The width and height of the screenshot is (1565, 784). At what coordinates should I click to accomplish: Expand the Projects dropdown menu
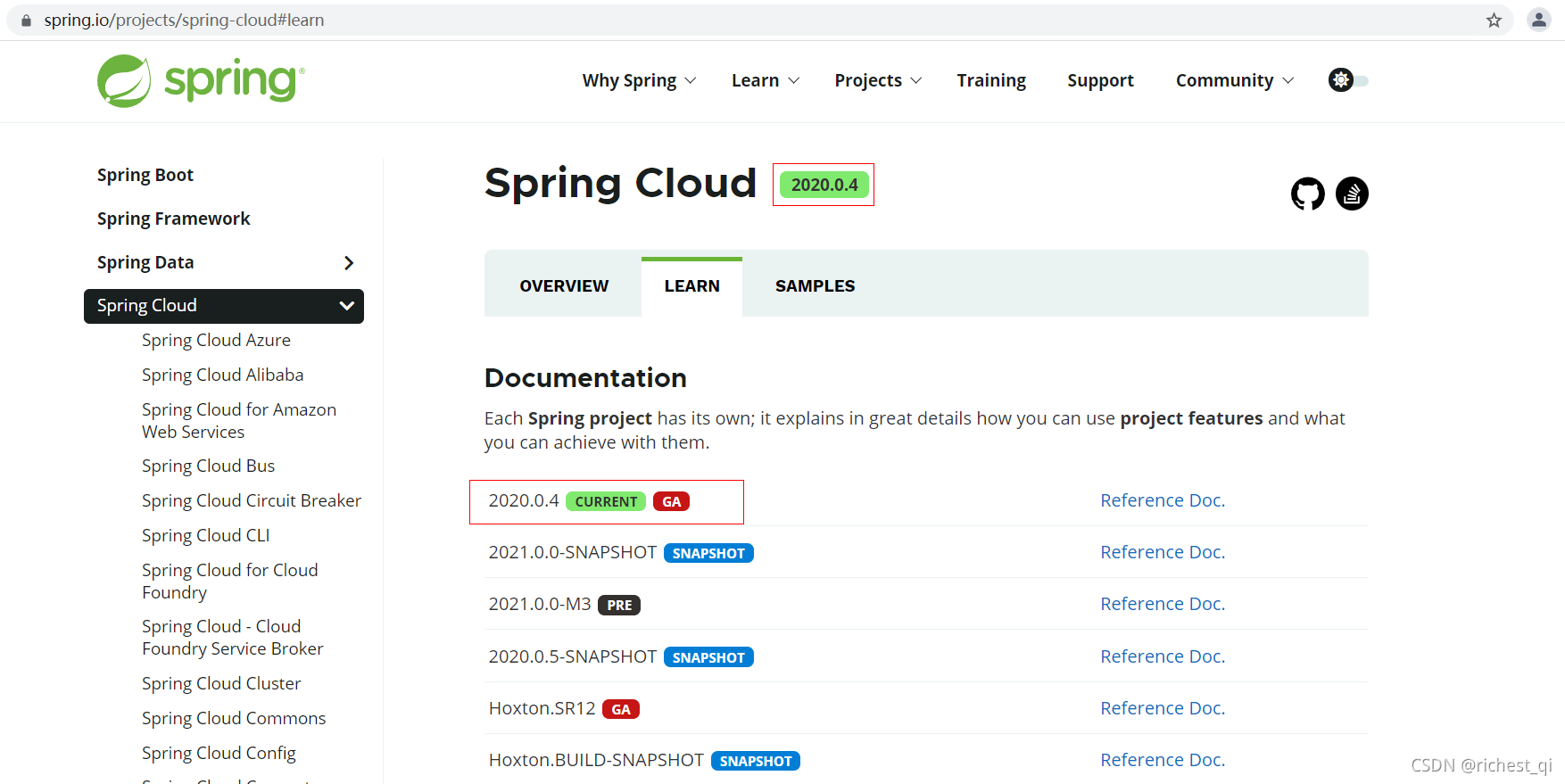coord(877,80)
